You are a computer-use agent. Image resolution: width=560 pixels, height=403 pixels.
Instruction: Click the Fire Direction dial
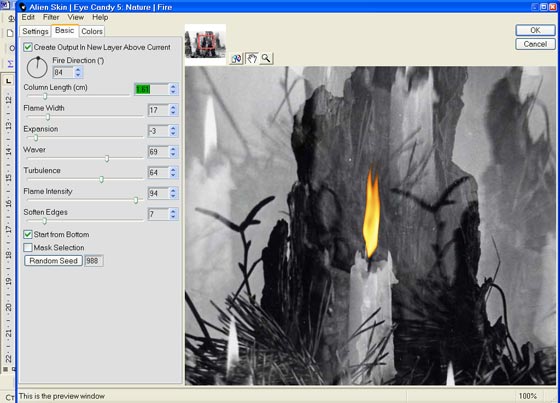pos(37,67)
